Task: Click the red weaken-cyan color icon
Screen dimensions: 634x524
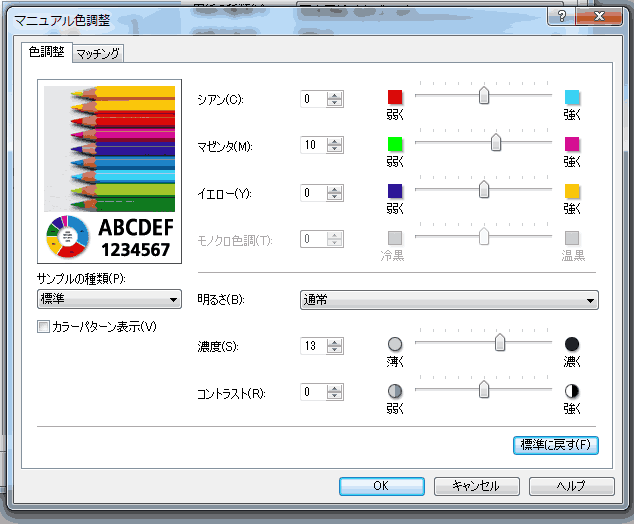Action: (x=395, y=97)
